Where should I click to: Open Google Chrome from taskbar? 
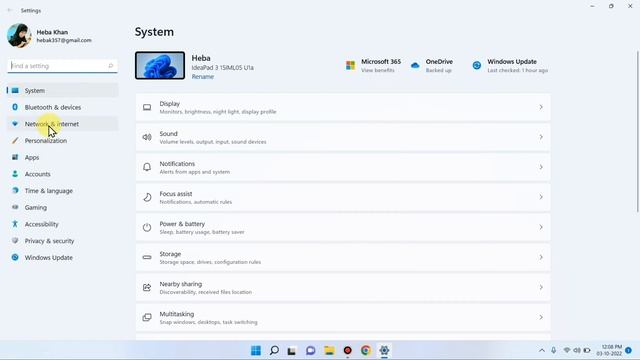click(x=366, y=350)
